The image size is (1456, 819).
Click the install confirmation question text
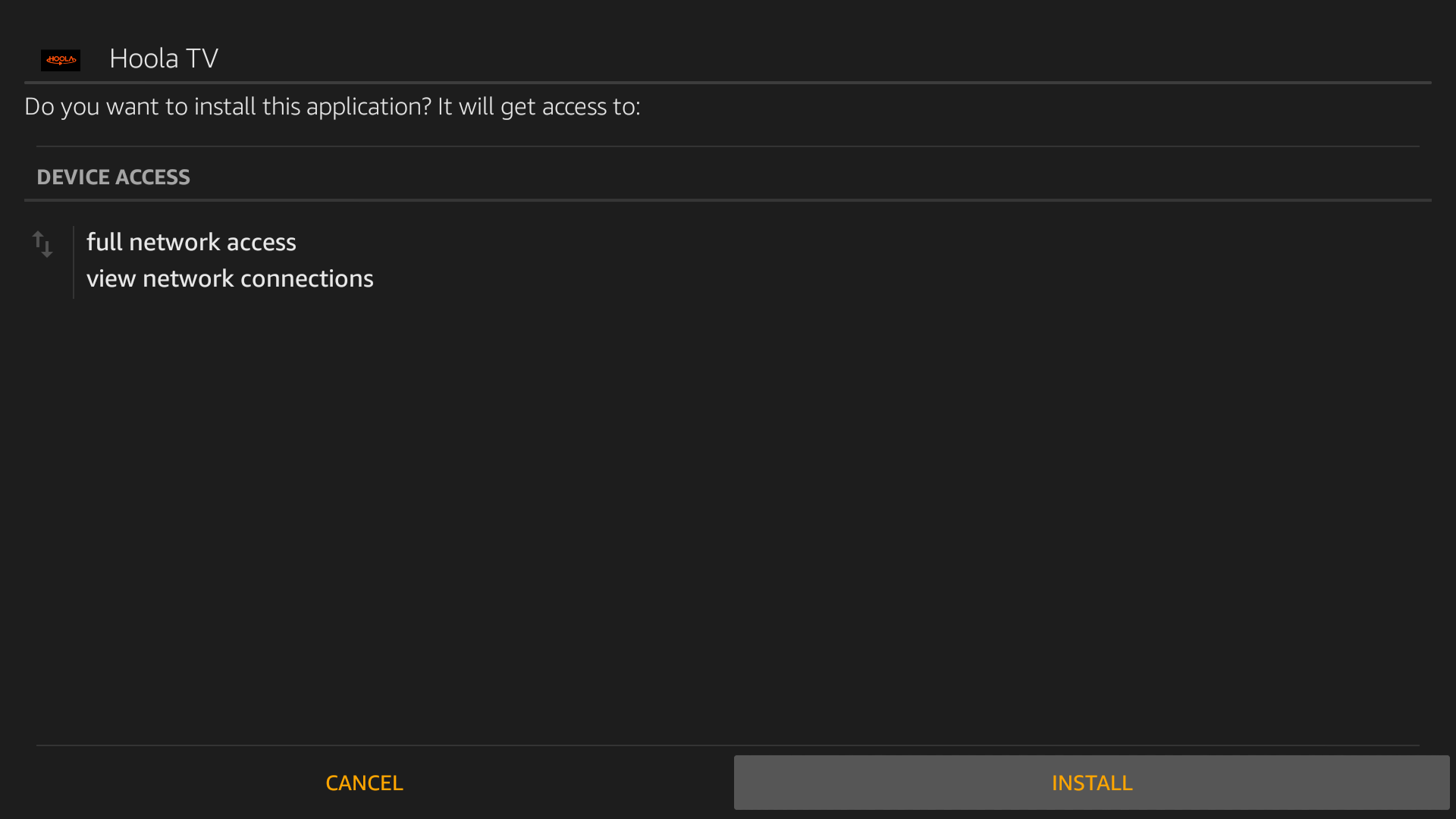pyautogui.click(x=332, y=106)
